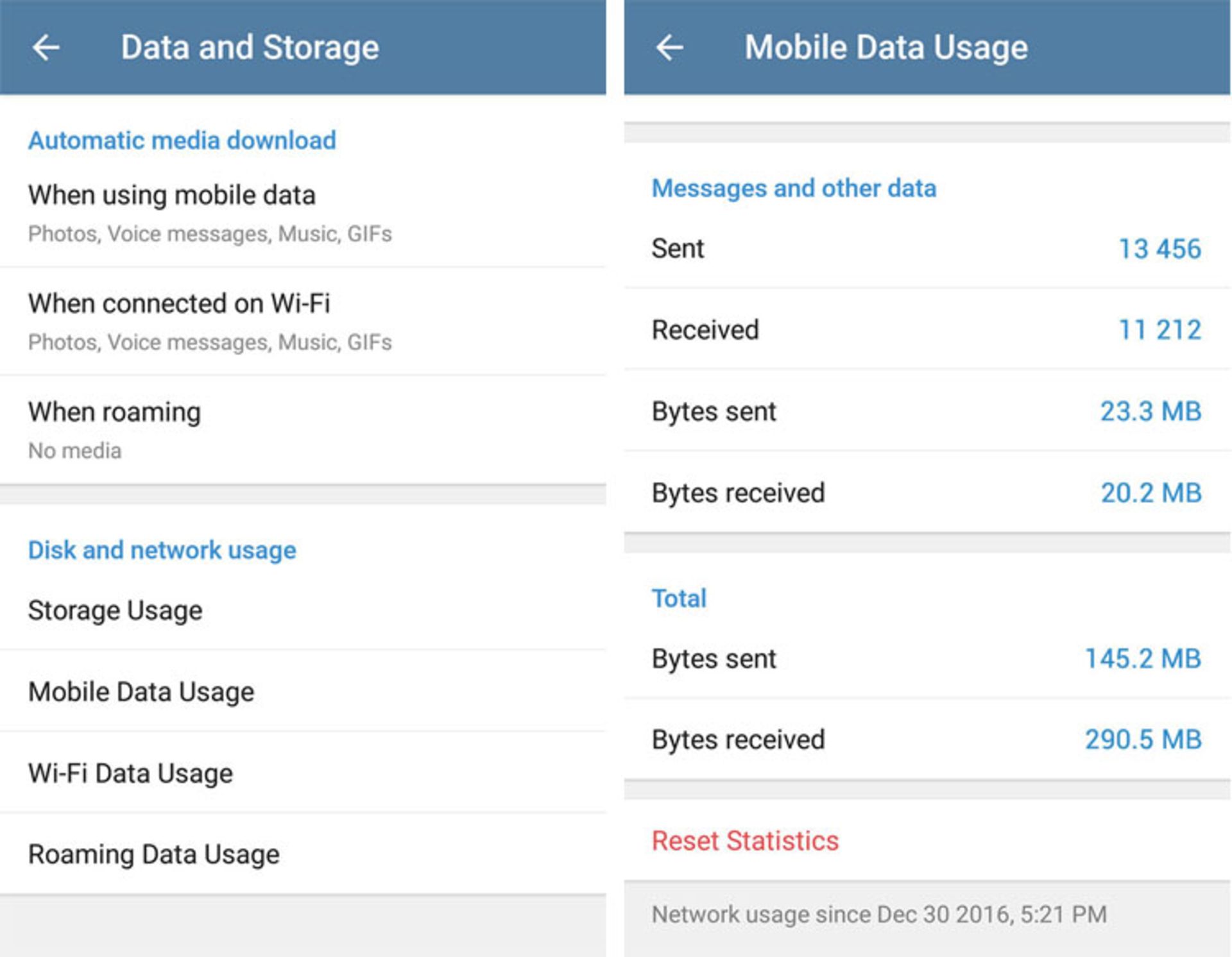Open Mobile Data Usage entry
This screenshot has height=957, width=1232.
tap(302, 691)
